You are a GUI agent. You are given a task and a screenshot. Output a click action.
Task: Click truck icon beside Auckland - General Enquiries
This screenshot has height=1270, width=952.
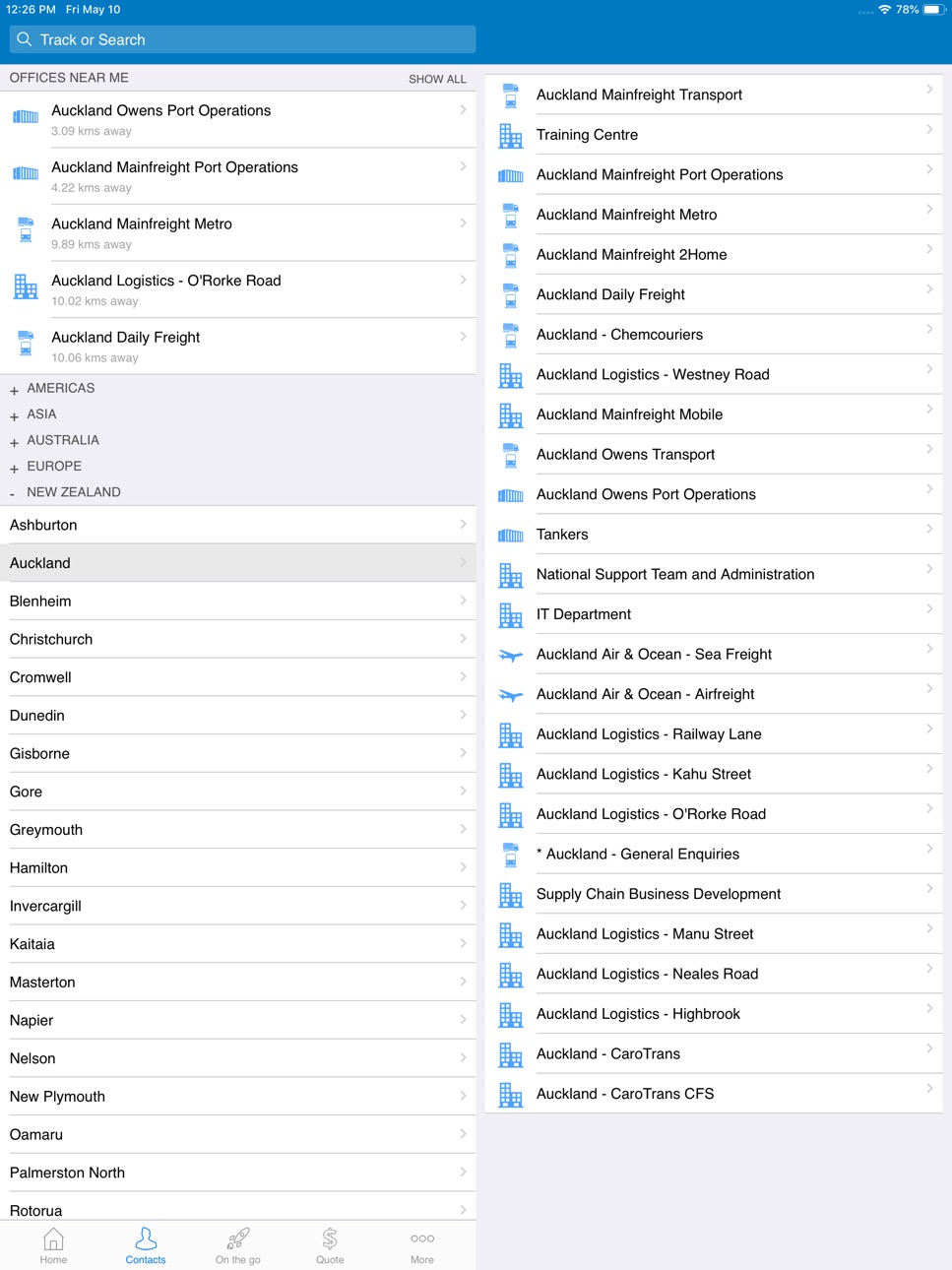(x=510, y=856)
